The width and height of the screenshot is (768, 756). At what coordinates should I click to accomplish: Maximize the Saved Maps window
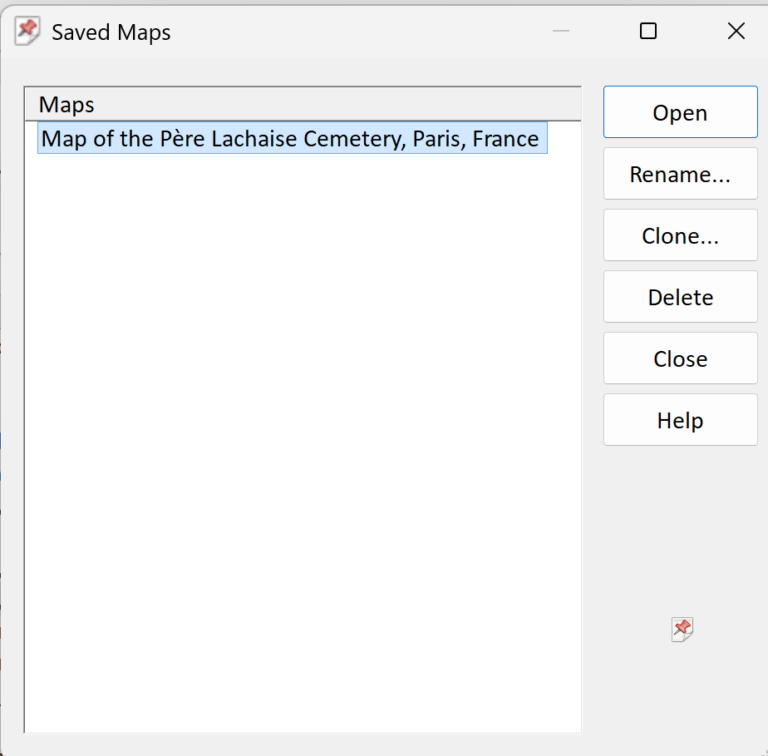click(x=648, y=31)
